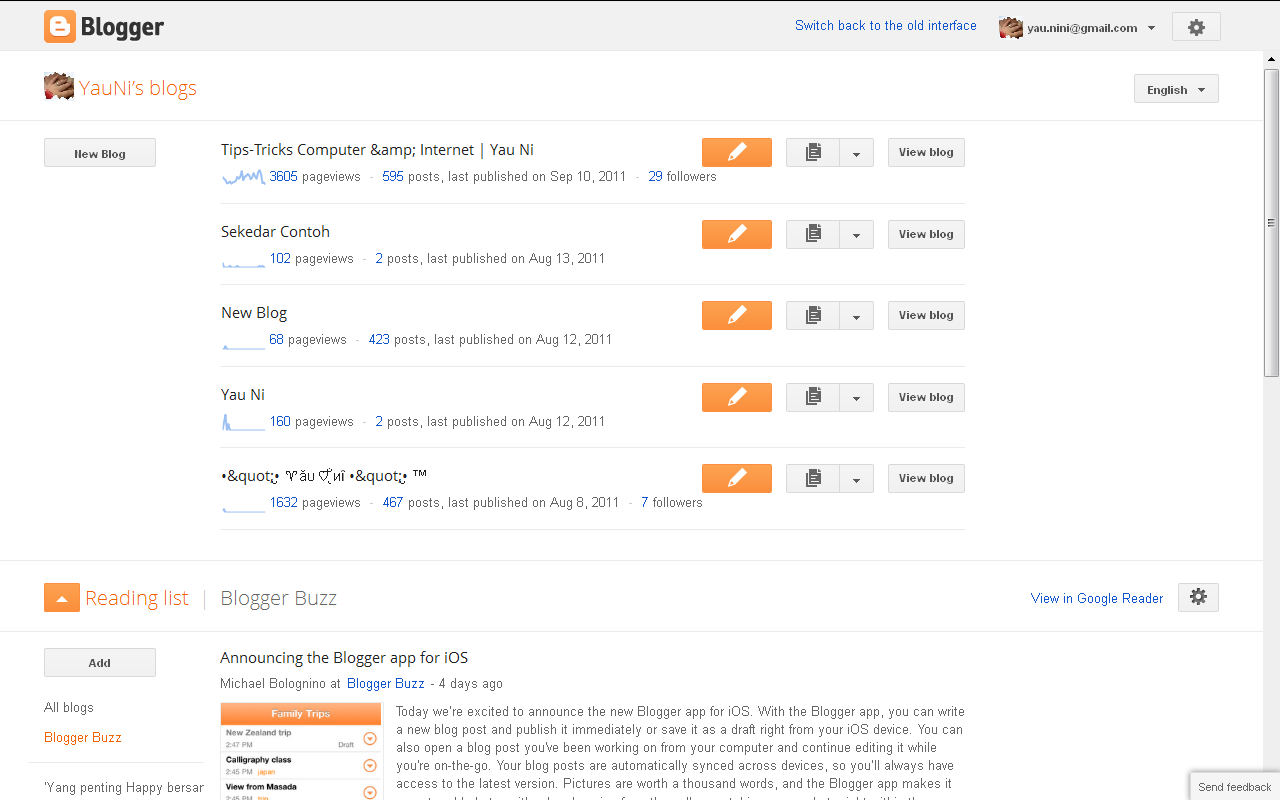Open Sekedar Contoh blog title

(x=275, y=231)
